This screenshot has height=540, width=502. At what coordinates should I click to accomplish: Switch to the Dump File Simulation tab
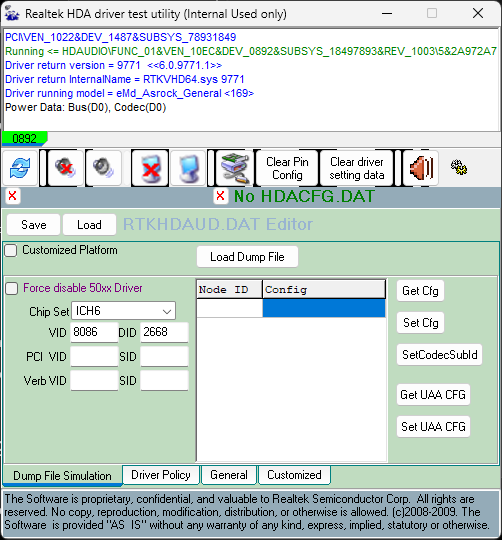(62, 476)
